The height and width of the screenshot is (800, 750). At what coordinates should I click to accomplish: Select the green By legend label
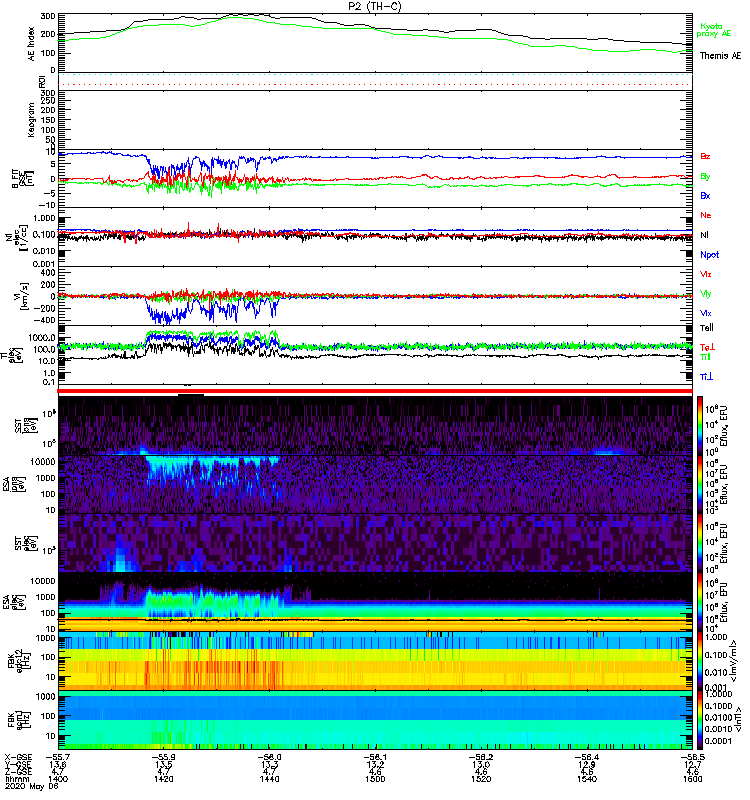click(705, 176)
